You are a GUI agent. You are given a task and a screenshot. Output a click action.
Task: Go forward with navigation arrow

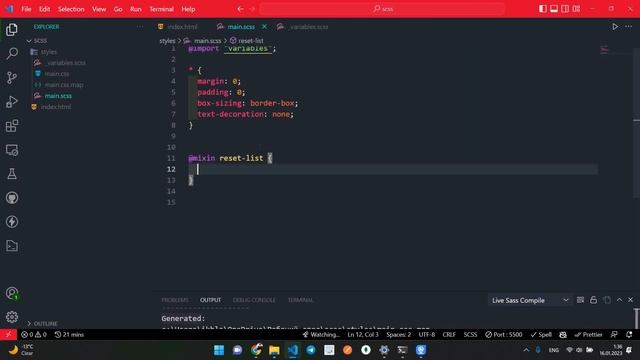pyautogui.click(x=252, y=9)
